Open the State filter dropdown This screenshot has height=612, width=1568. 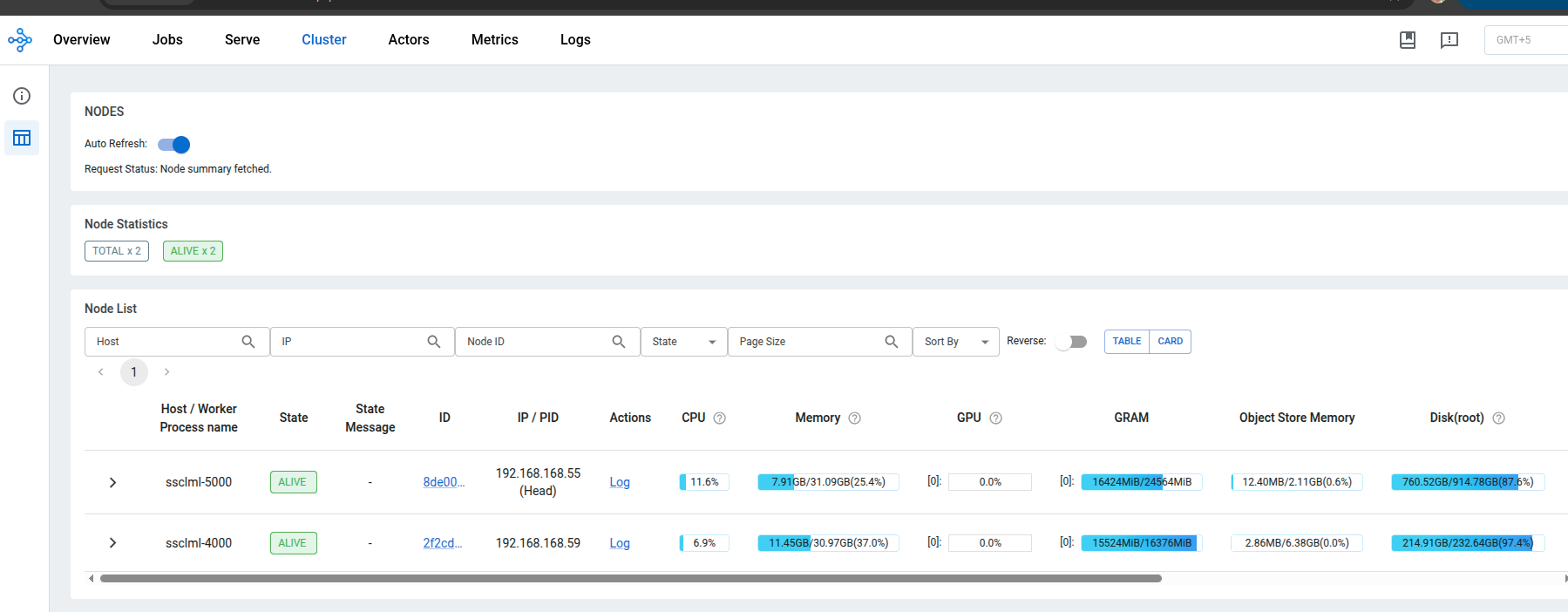[683, 342]
